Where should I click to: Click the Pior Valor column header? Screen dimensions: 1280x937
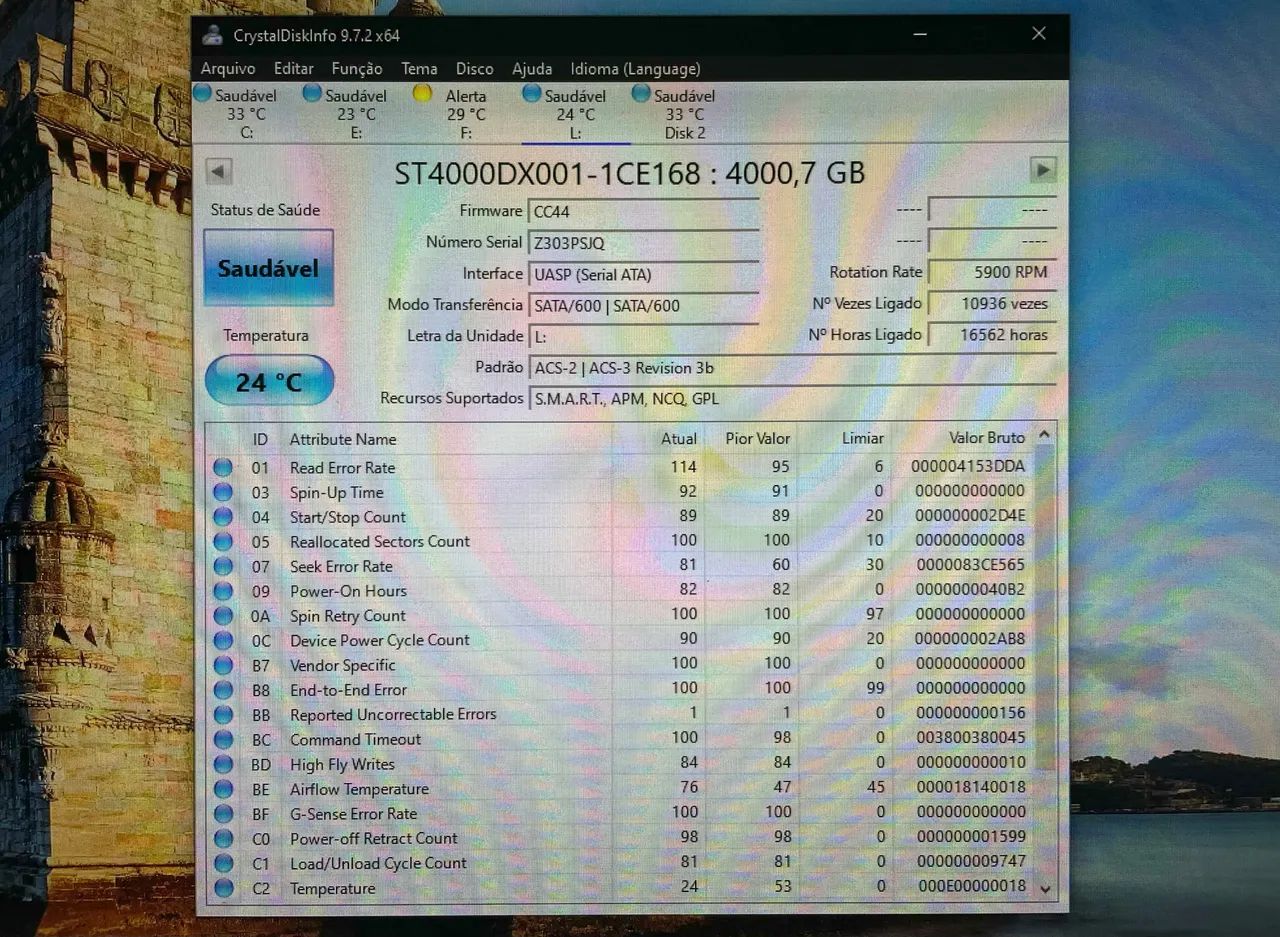click(x=757, y=438)
